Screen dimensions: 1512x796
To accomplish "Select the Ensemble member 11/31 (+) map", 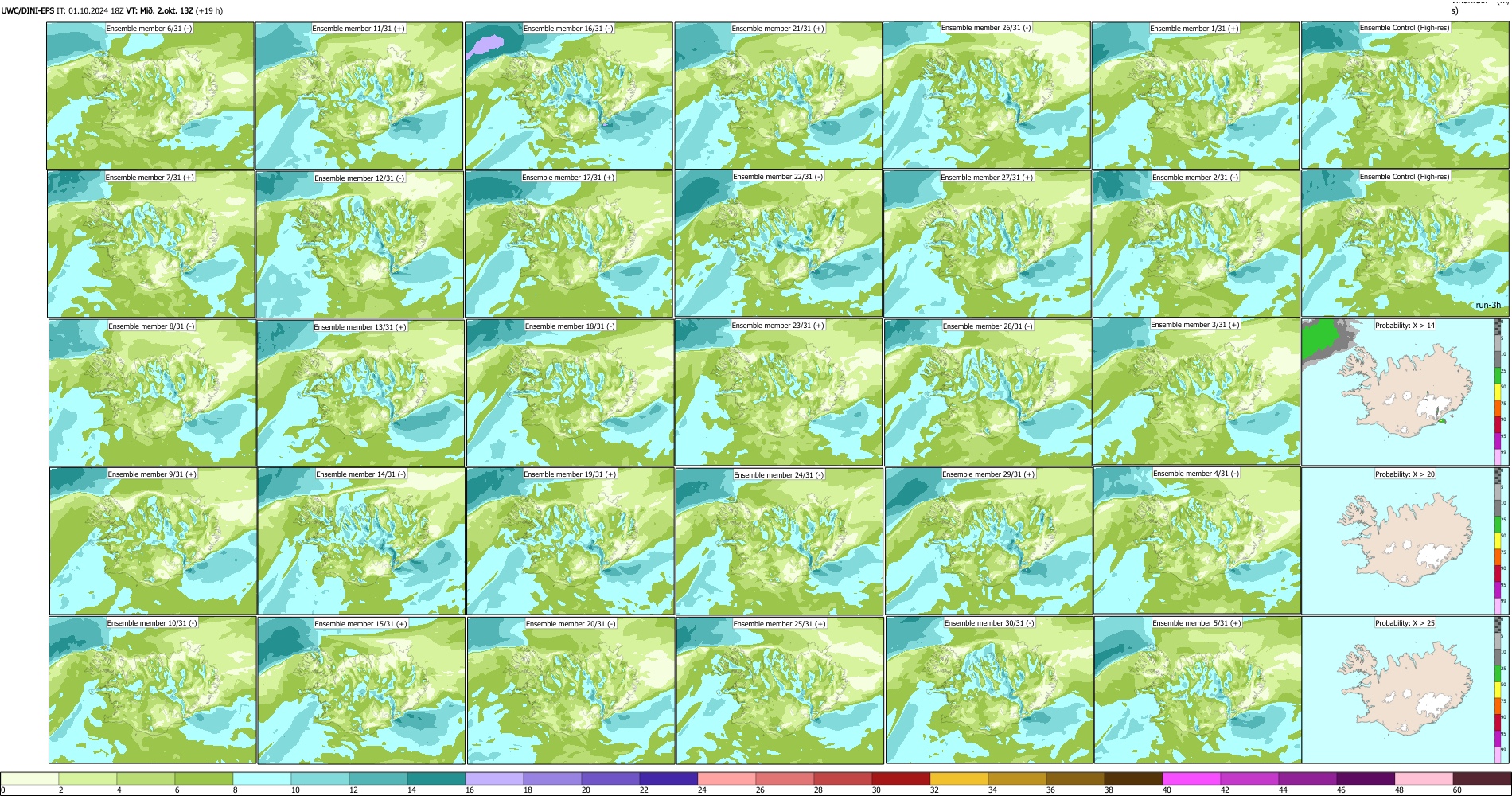I will coord(359,96).
